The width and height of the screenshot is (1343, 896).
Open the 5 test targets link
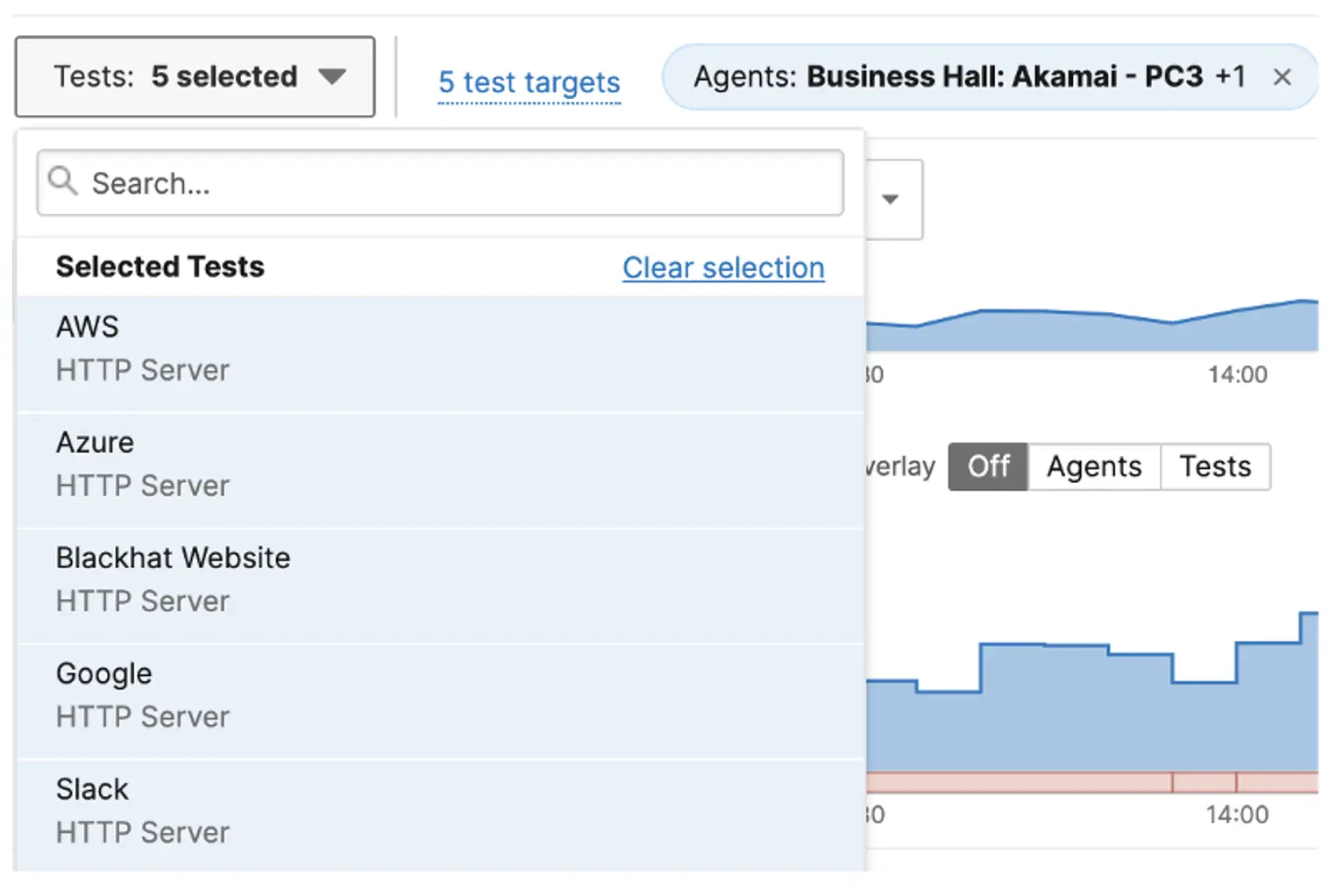[x=529, y=82]
